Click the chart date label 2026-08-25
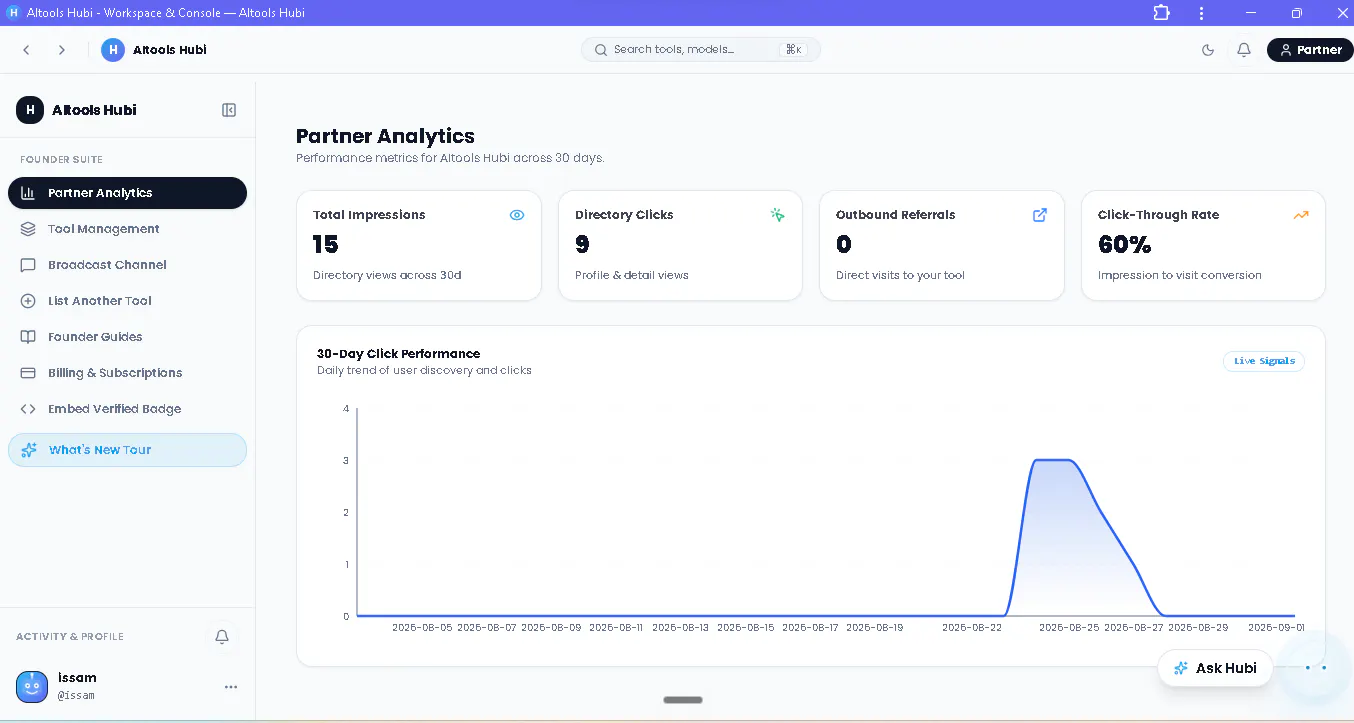 (1069, 628)
